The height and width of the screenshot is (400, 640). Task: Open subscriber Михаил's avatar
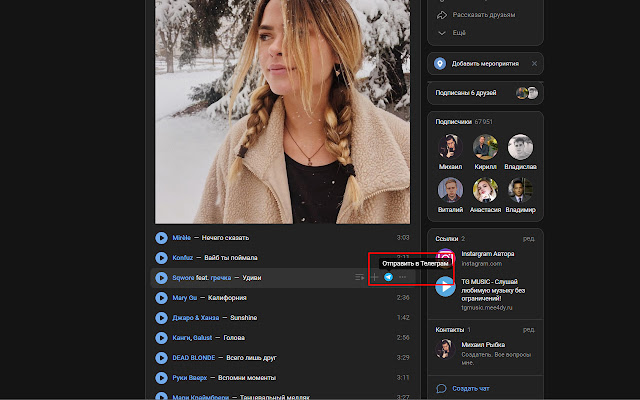(450, 147)
